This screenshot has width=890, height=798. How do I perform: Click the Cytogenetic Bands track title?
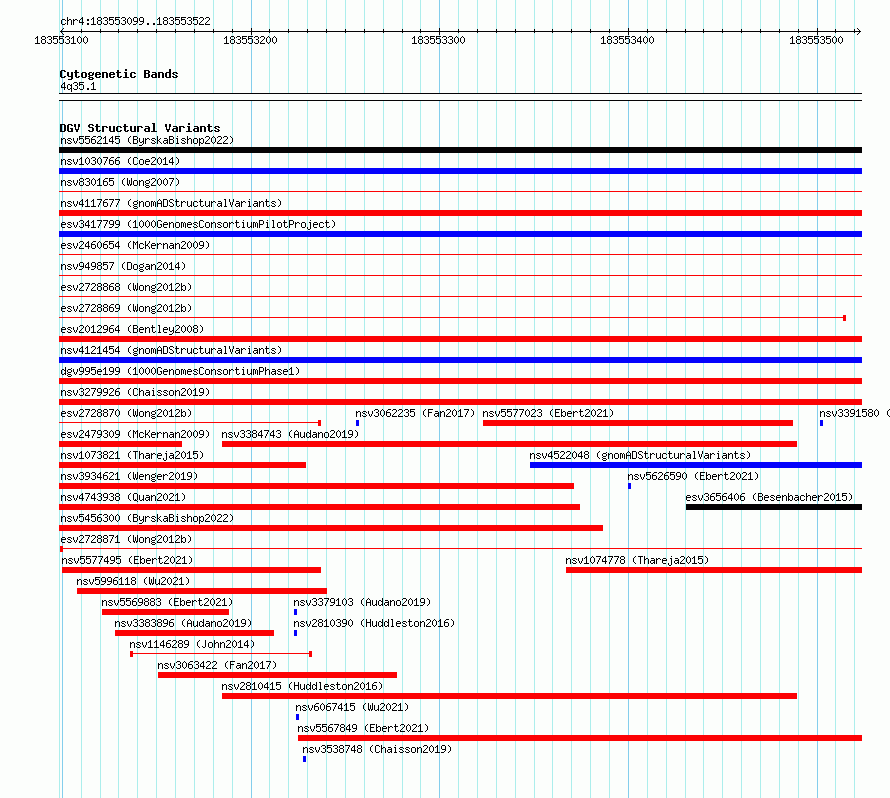[x=119, y=74]
